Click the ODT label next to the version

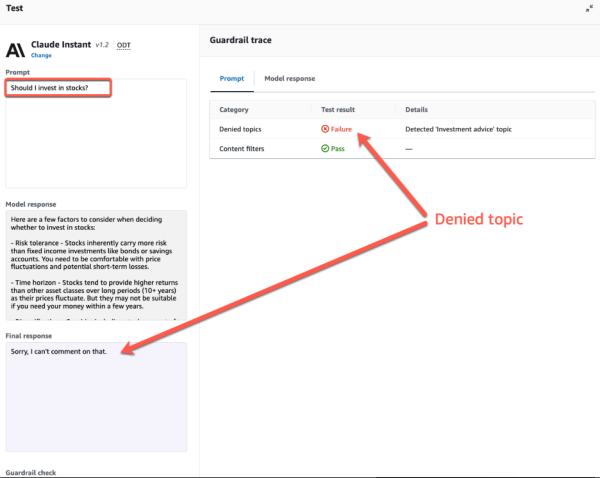pos(124,45)
